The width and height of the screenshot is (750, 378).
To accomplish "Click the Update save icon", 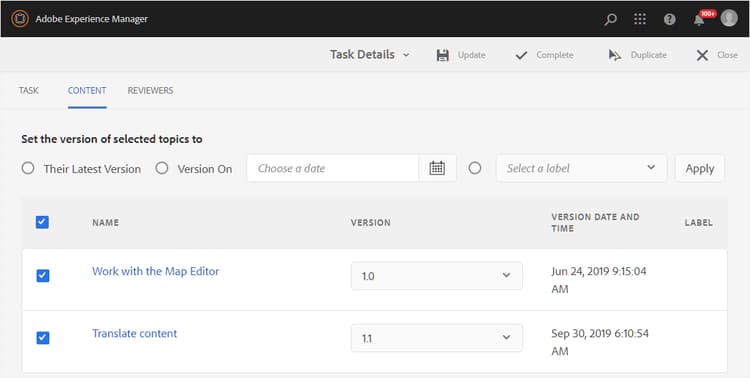I will pos(442,55).
